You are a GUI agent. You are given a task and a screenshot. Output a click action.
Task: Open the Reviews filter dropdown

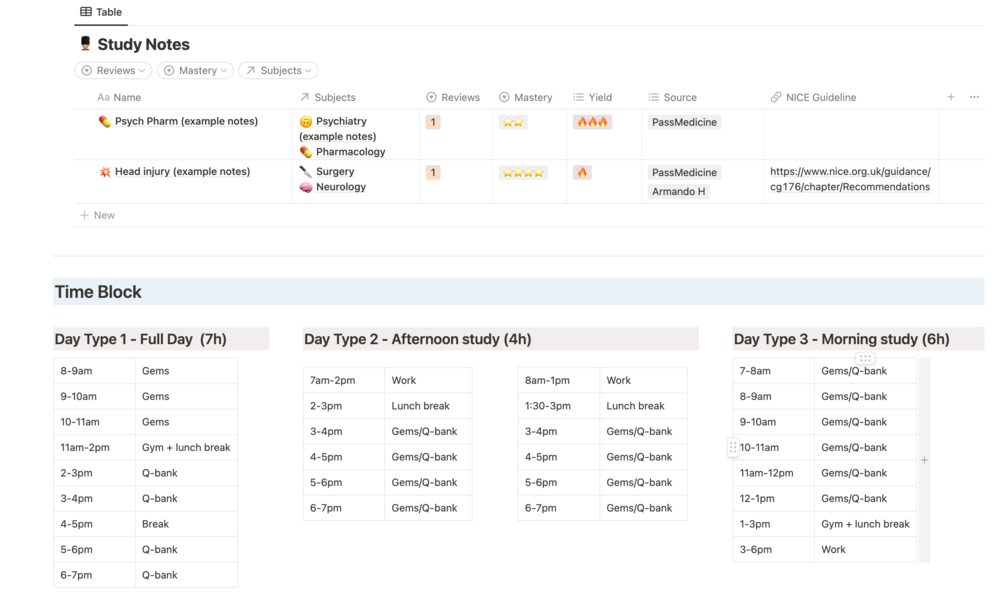(x=113, y=70)
